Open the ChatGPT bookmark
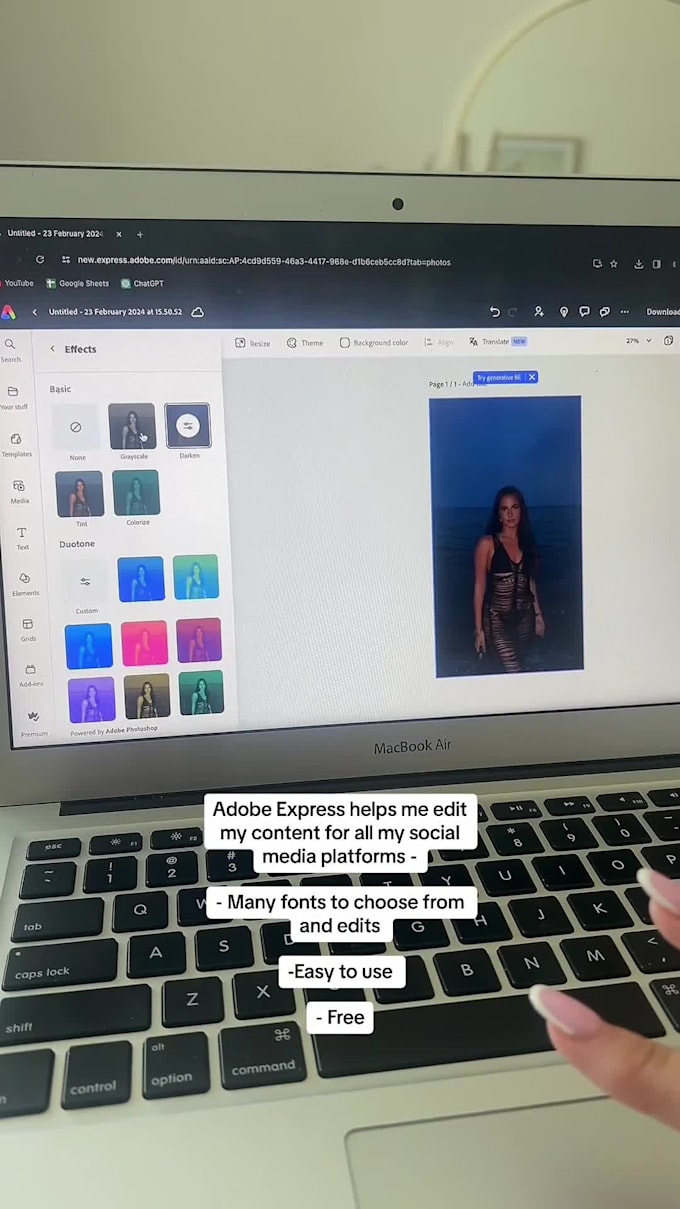Image resolution: width=680 pixels, height=1209 pixels. pos(142,284)
